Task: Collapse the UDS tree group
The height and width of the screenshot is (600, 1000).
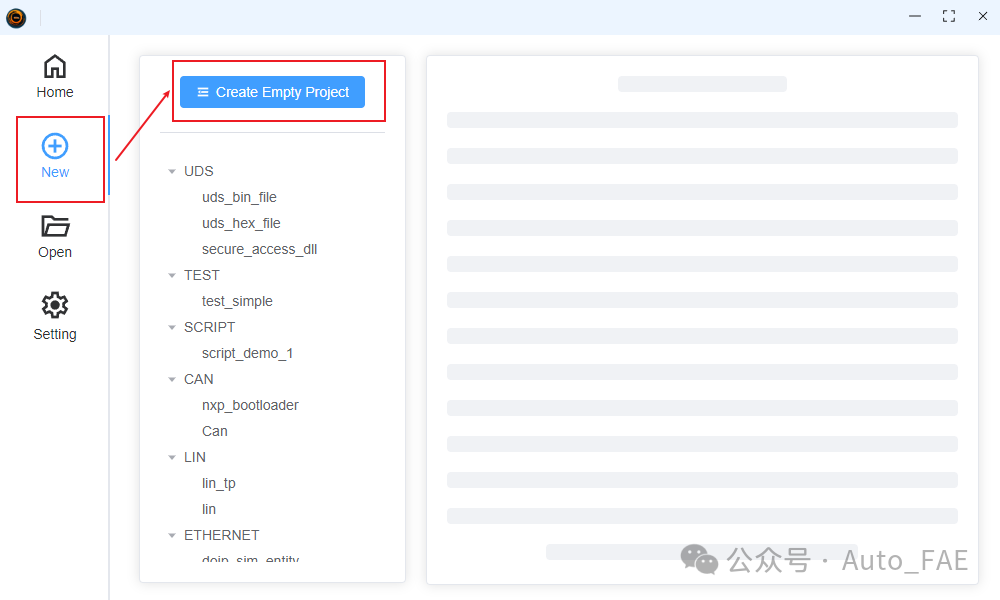Action: 172,172
